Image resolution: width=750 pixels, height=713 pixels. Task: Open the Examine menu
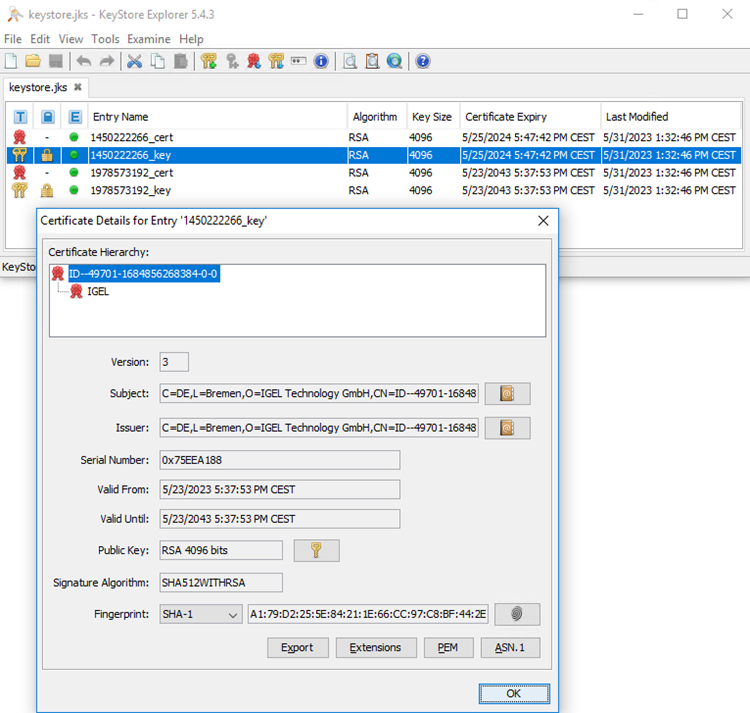(148, 39)
